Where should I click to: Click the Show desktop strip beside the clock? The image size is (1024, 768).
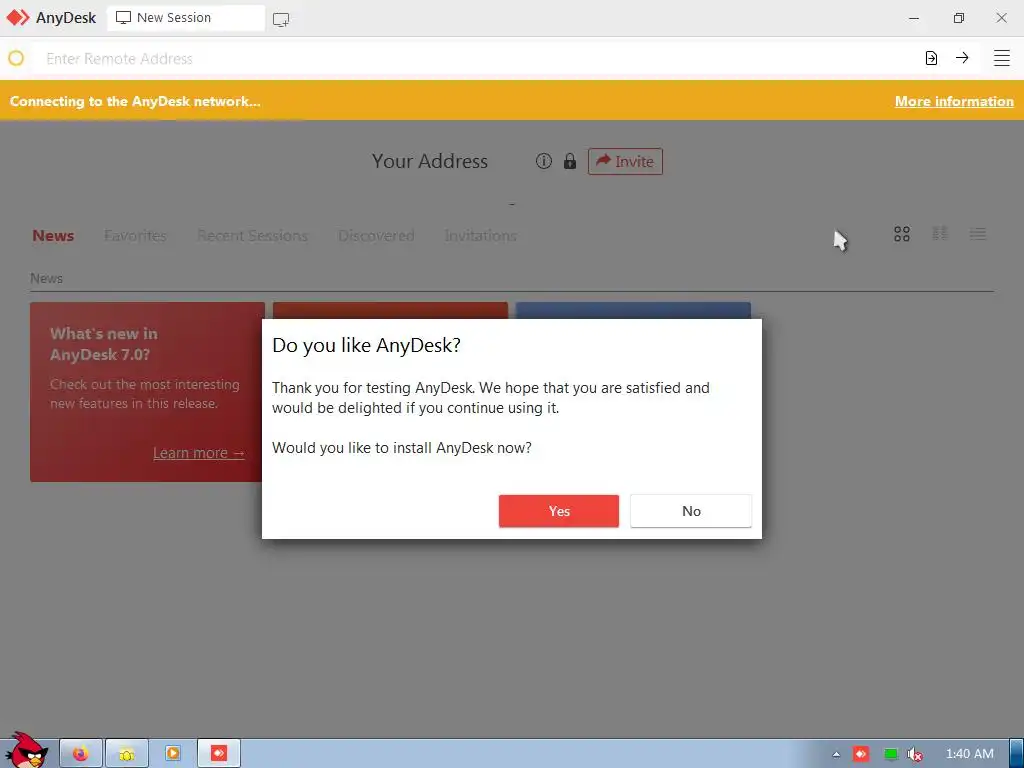coord(1016,754)
